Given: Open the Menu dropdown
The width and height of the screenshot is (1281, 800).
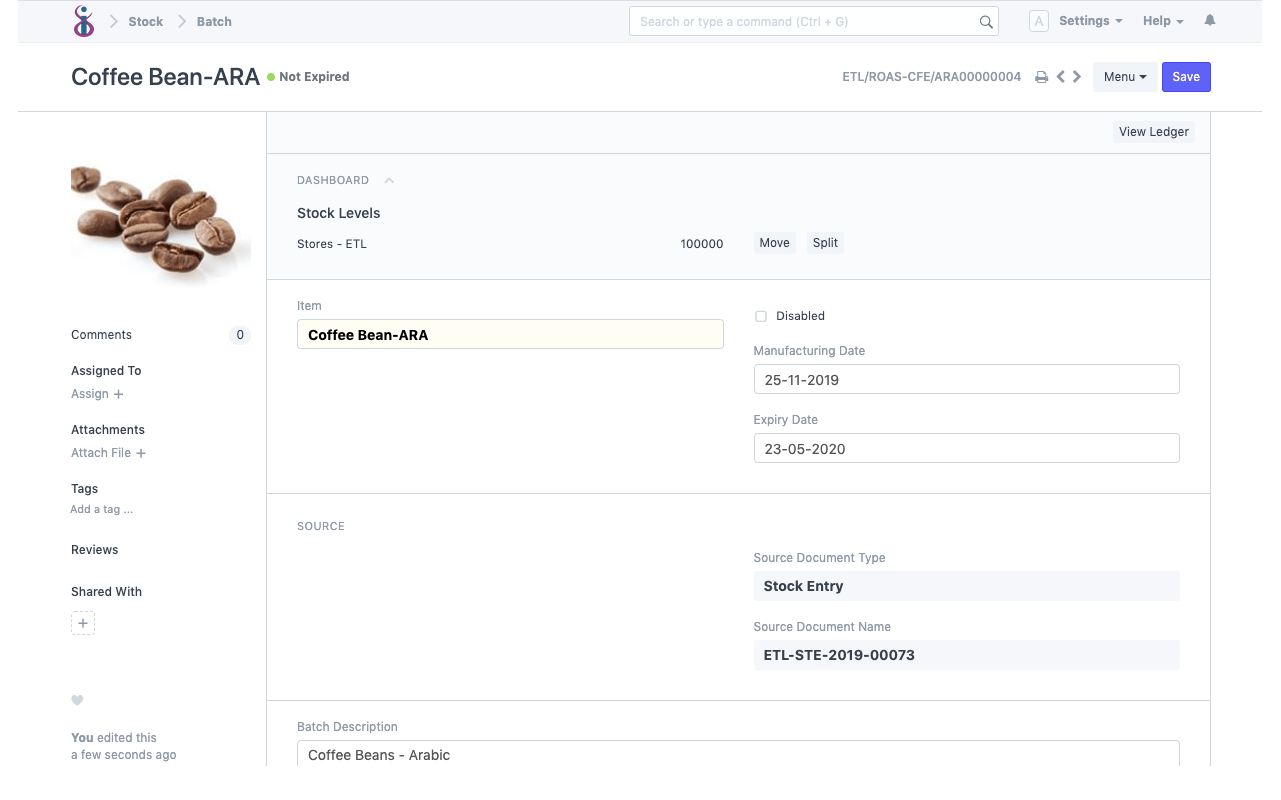Looking at the screenshot, I should point(1124,76).
